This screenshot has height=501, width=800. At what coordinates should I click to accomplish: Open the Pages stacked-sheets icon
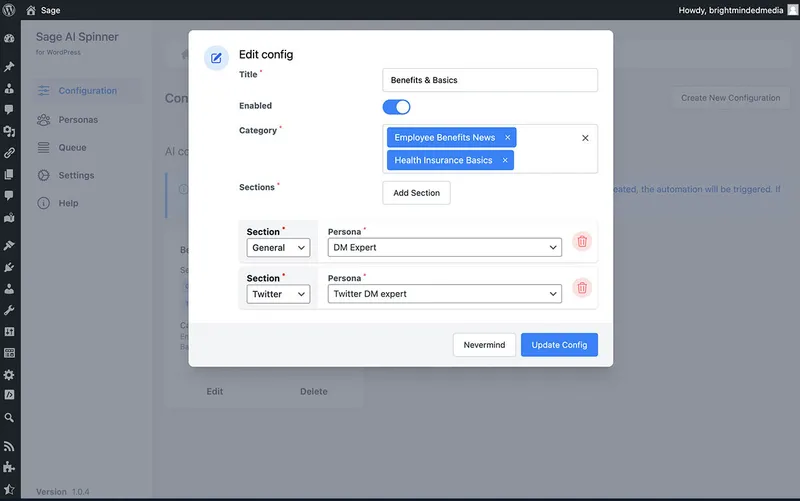click(x=9, y=174)
